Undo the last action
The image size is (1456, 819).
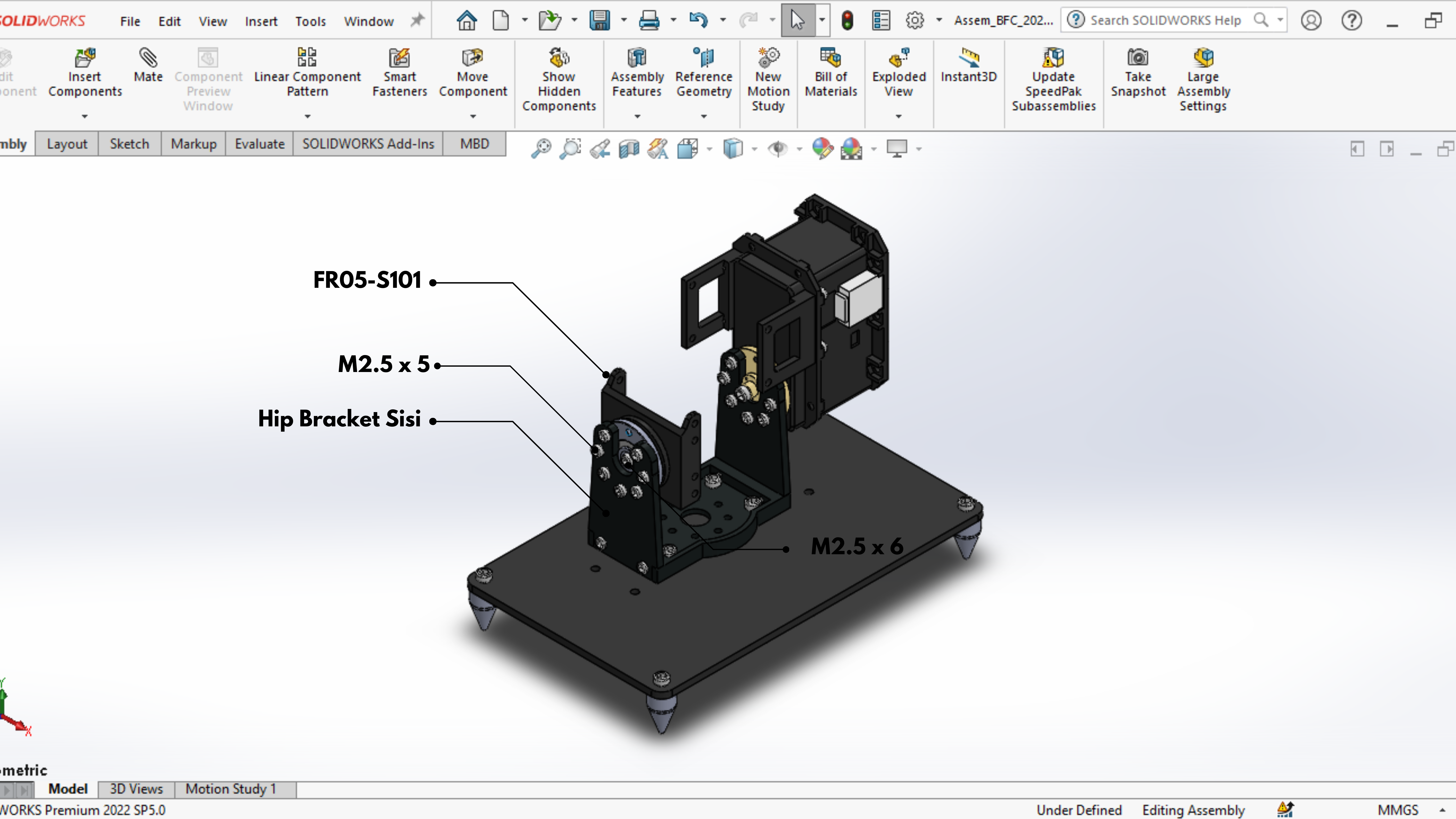(698, 20)
